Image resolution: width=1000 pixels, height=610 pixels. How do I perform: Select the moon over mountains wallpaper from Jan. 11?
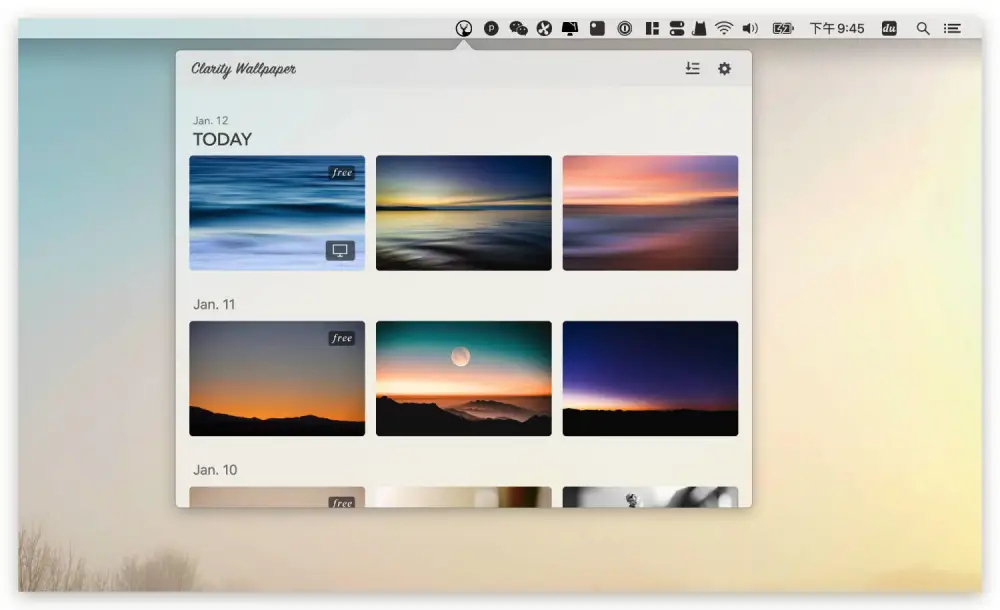(x=464, y=378)
